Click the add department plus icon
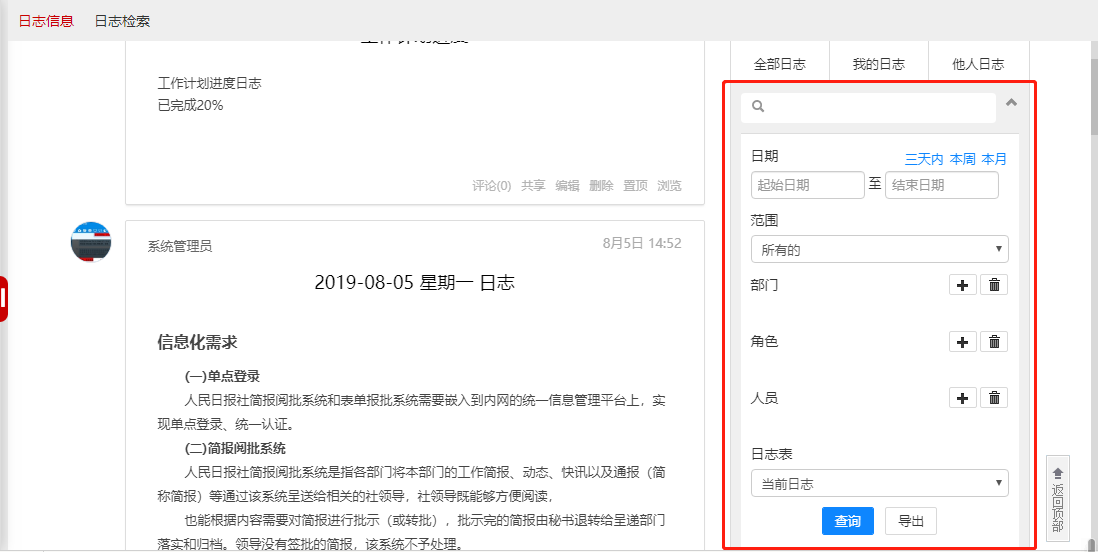1098x552 pixels. [x=962, y=285]
